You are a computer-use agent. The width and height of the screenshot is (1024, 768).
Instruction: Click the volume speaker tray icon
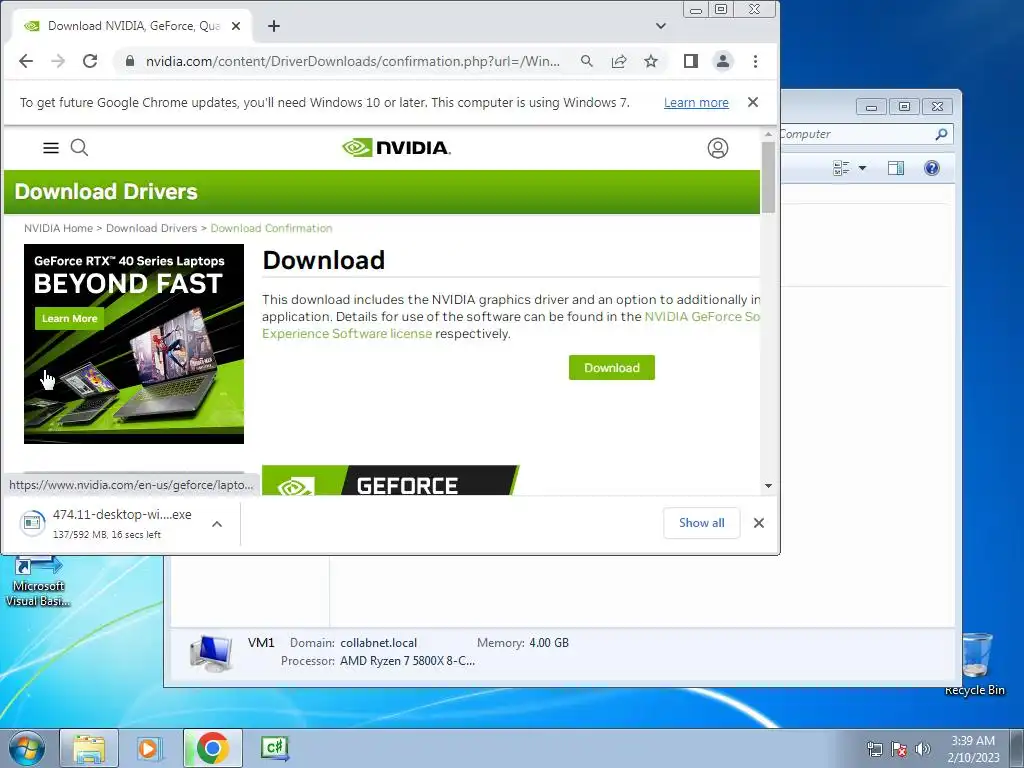[923, 749]
